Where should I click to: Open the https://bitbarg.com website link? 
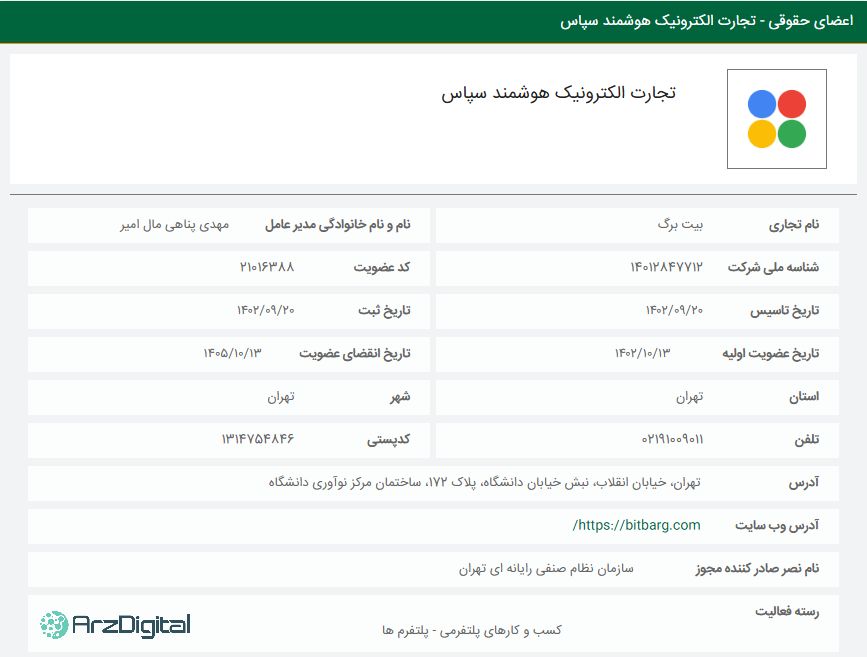click(x=636, y=525)
